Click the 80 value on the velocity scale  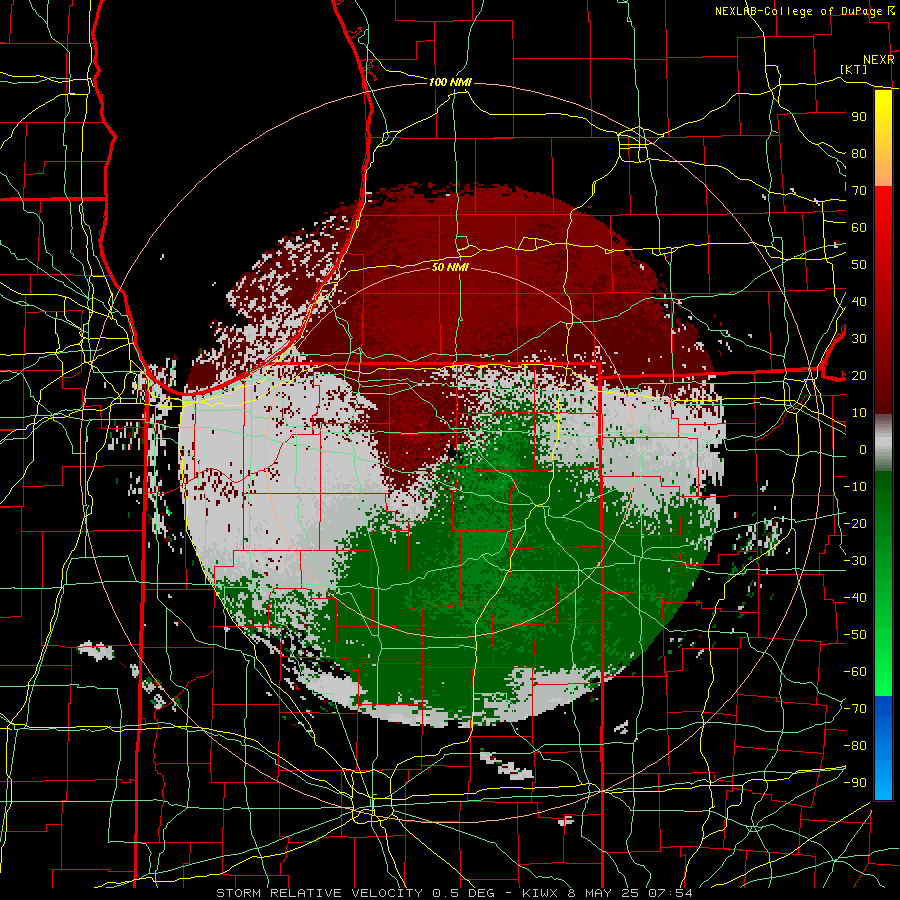(x=859, y=153)
